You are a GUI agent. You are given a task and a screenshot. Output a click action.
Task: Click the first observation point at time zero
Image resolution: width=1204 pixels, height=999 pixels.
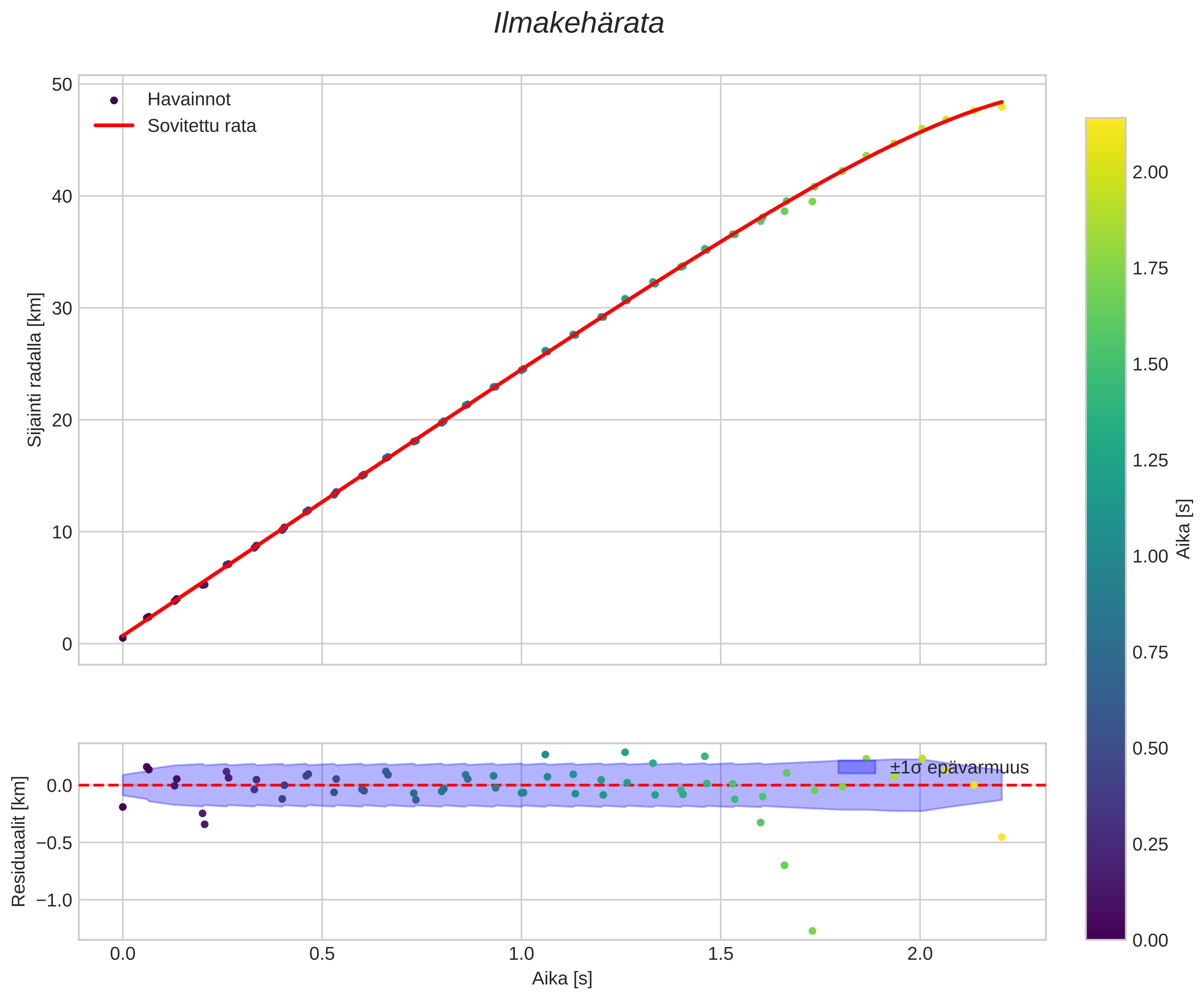click(123, 638)
